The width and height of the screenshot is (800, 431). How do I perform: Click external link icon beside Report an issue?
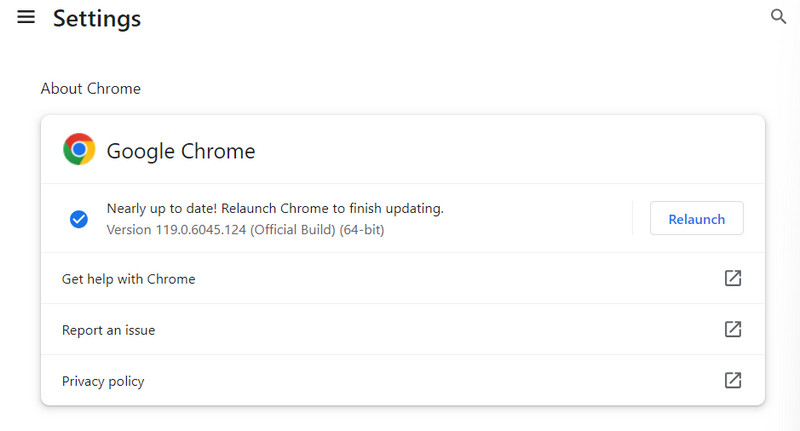pos(732,329)
